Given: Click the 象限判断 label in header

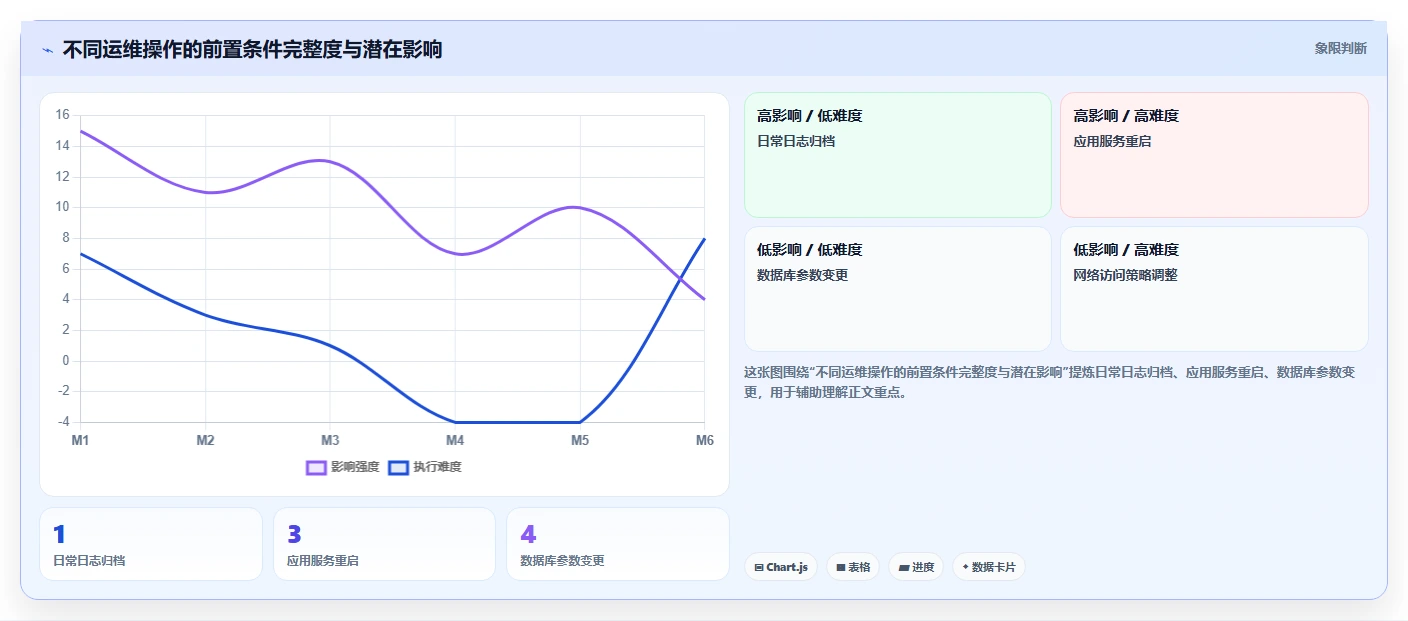Looking at the screenshot, I should [1340, 48].
